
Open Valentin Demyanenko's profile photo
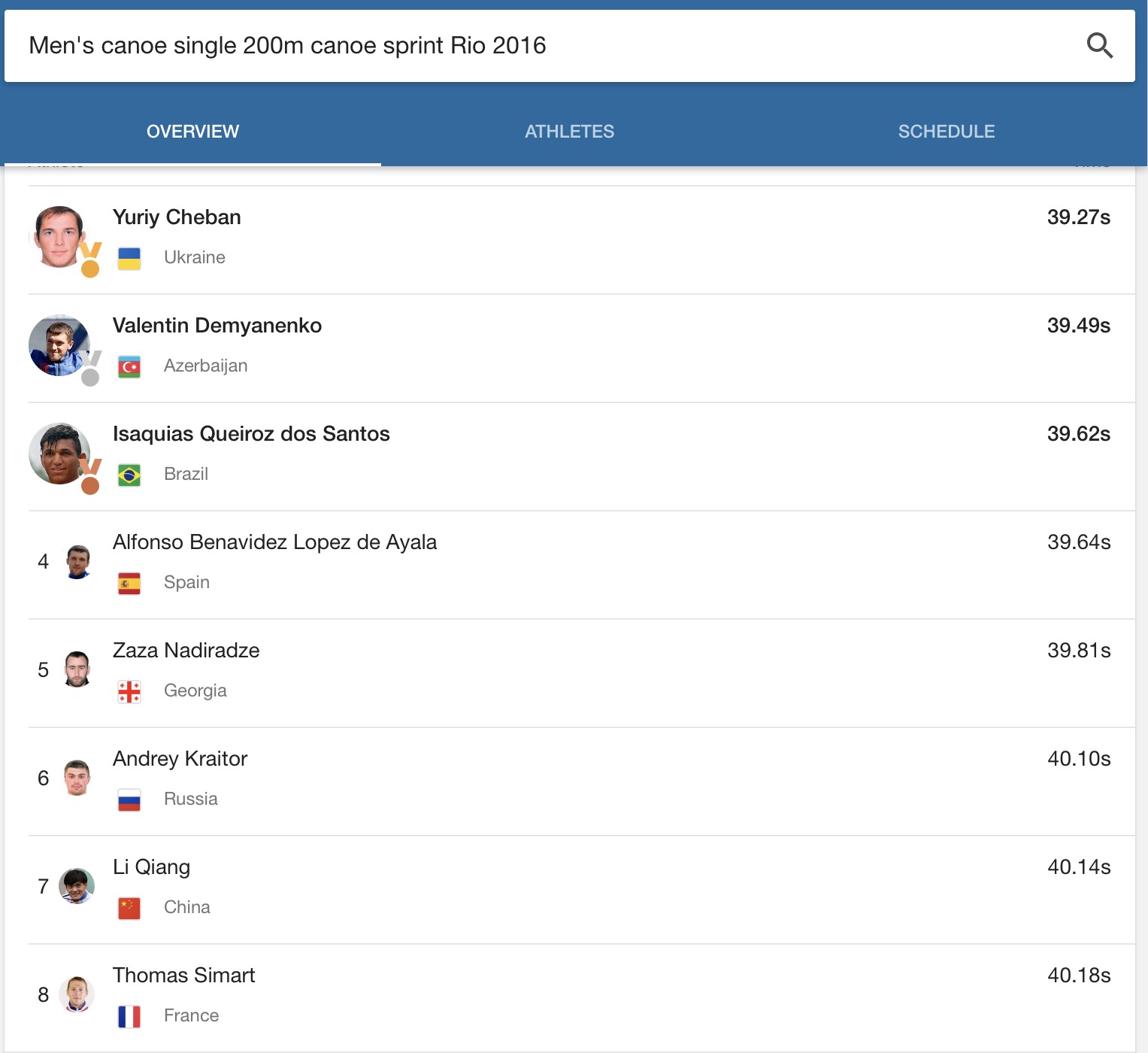(x=59, y=345)
